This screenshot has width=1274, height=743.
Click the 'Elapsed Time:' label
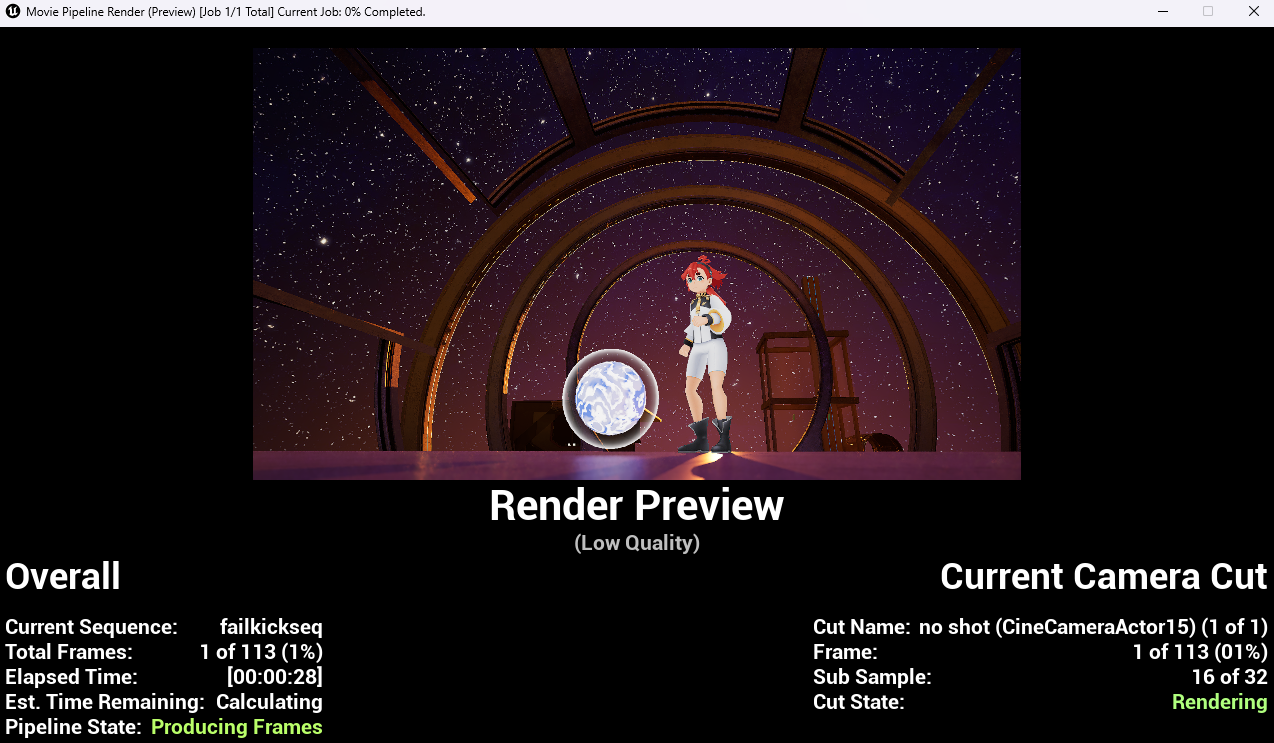71,677
